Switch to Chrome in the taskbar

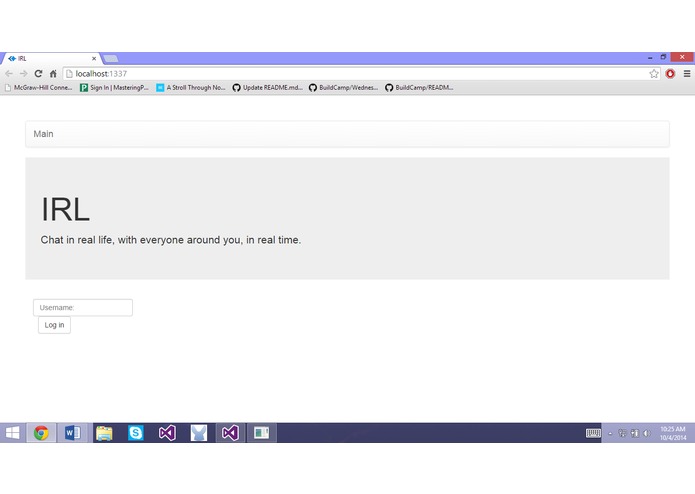click(x=41, y=433)
